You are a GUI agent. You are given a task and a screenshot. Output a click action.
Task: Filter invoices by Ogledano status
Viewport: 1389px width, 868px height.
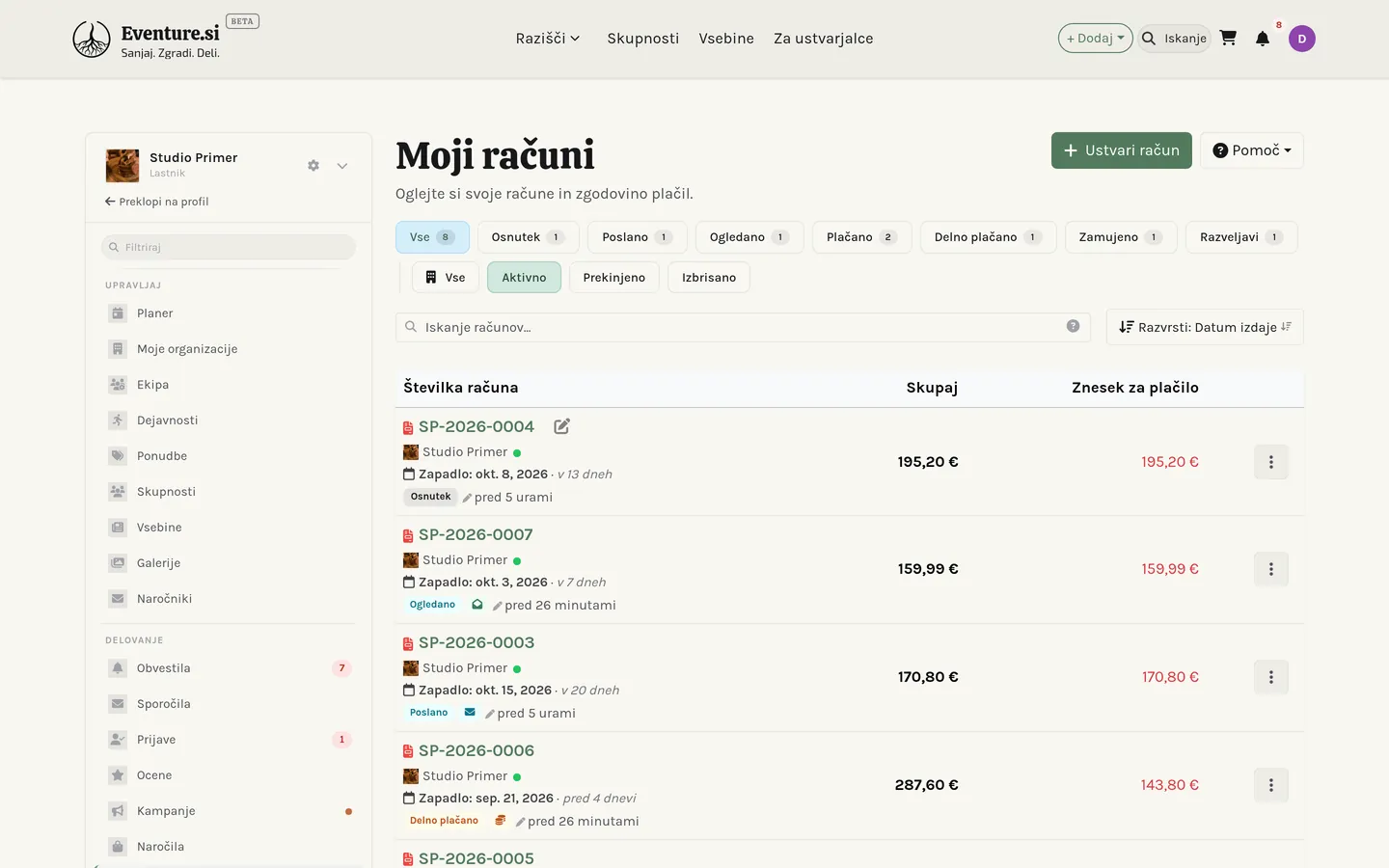(x=749, y=237)
